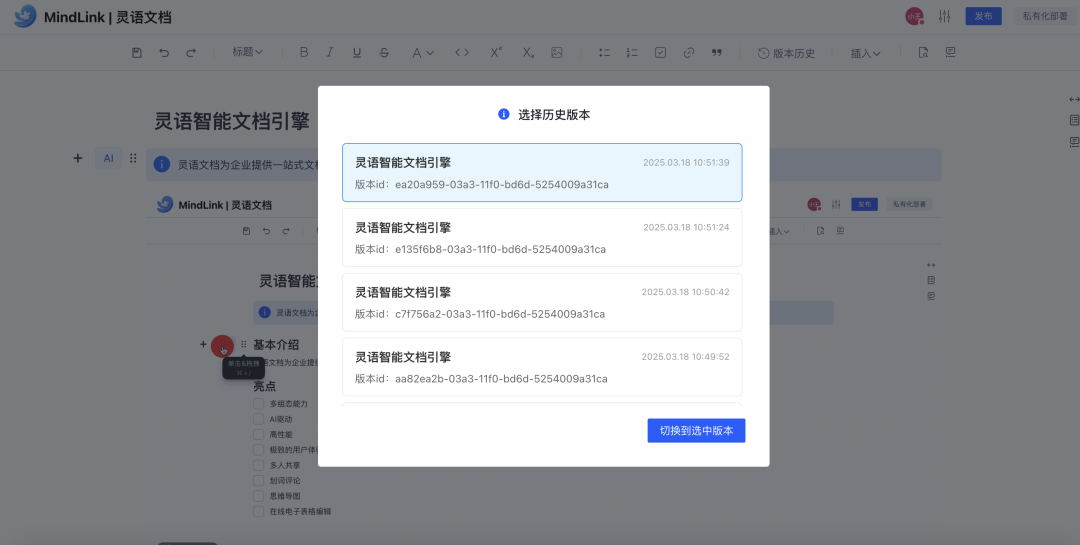1080x545 pixels.
Task: Click the MindLink bird logo
Action: tap(25, 16)
